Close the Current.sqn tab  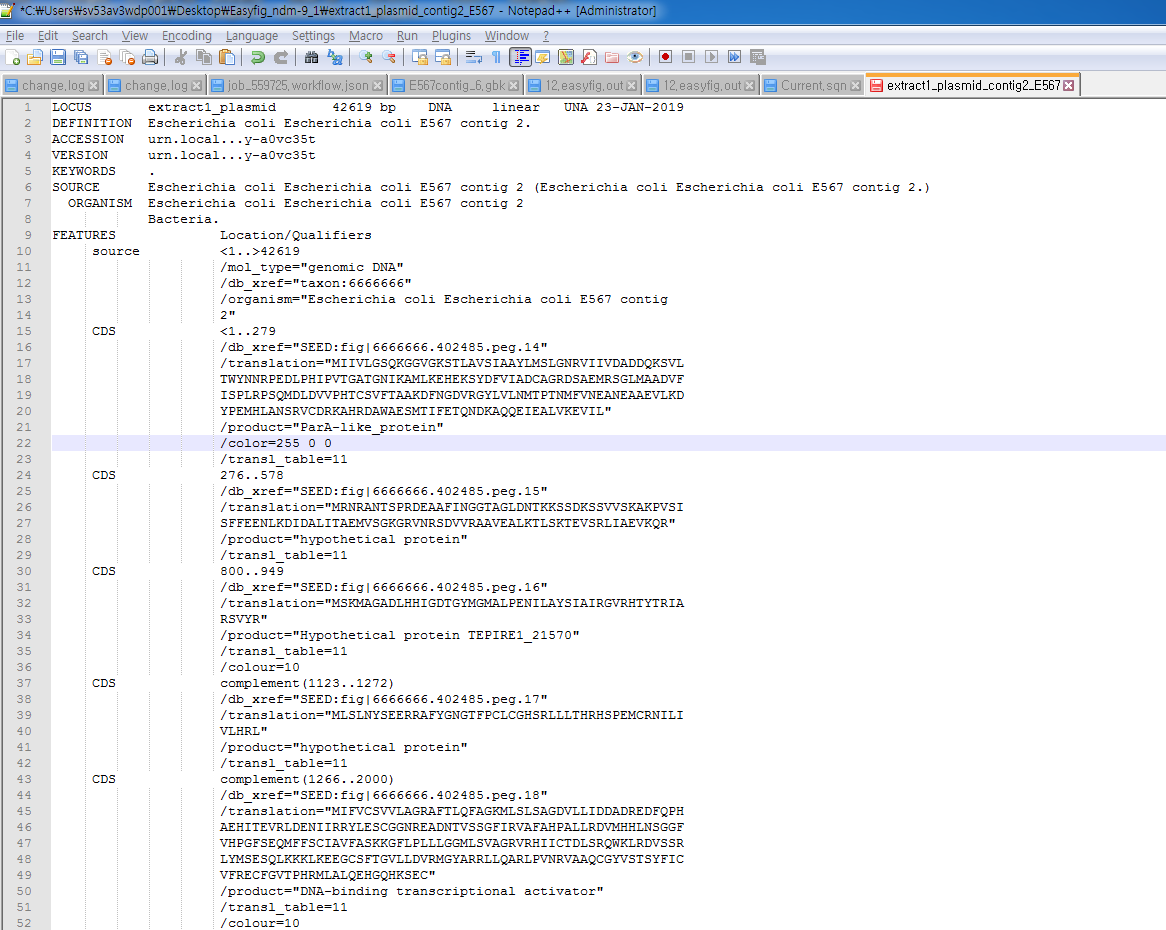click(855, 85)
